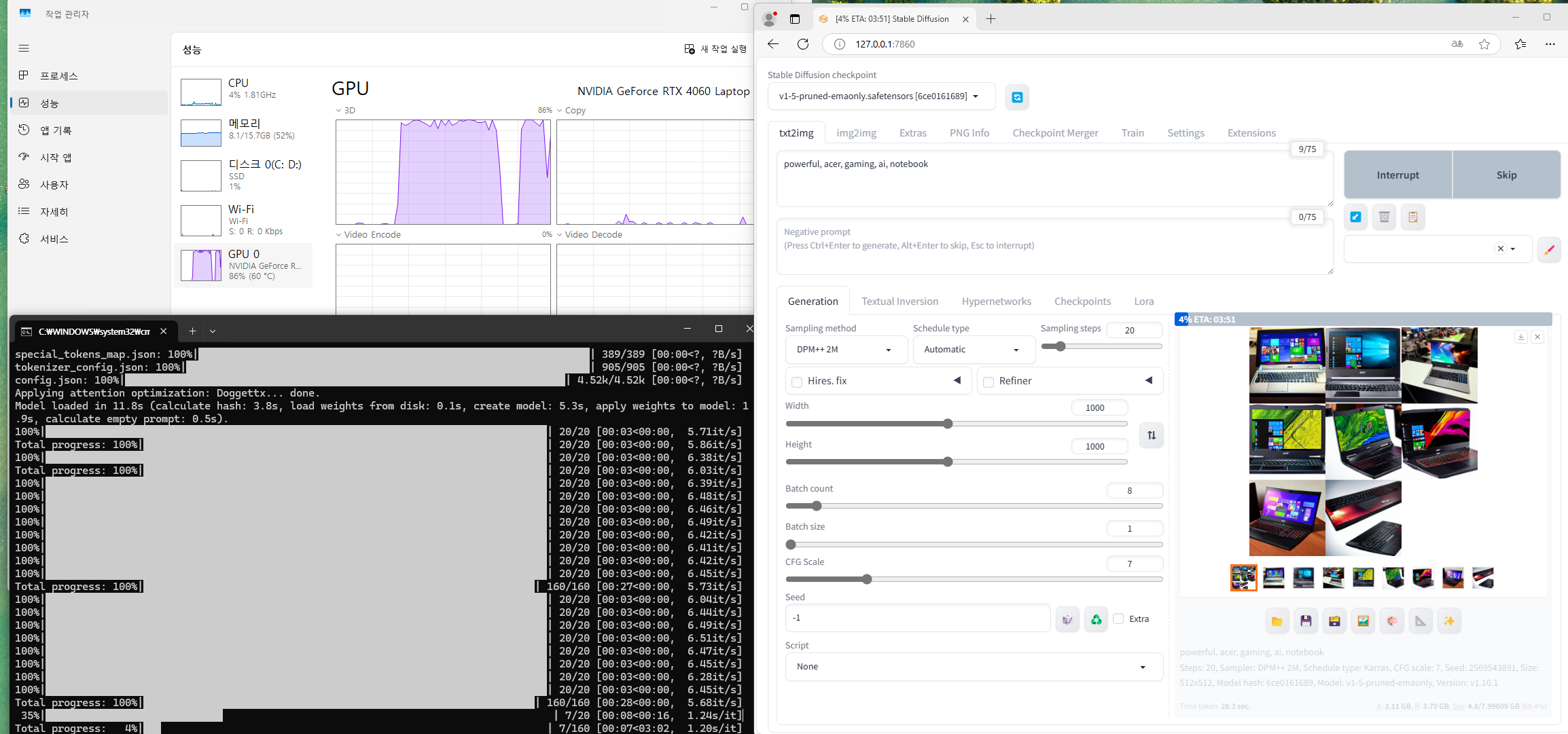Screen dimensions: 1568x734
Task: Select the first thumbnail in the gallery strip
Action: click(x=1243, y=578)
